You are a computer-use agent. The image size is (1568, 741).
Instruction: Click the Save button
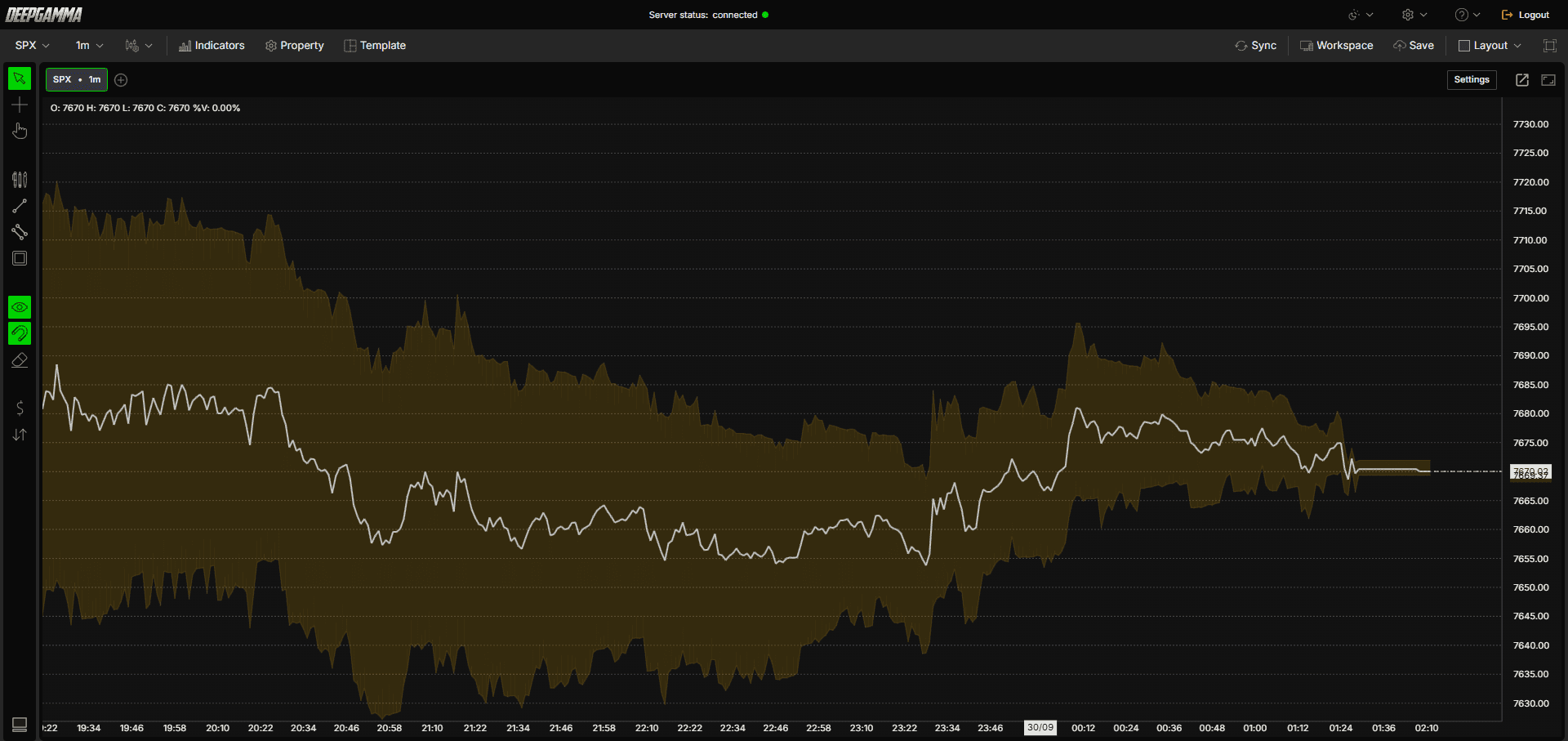tap(1414, 46)
